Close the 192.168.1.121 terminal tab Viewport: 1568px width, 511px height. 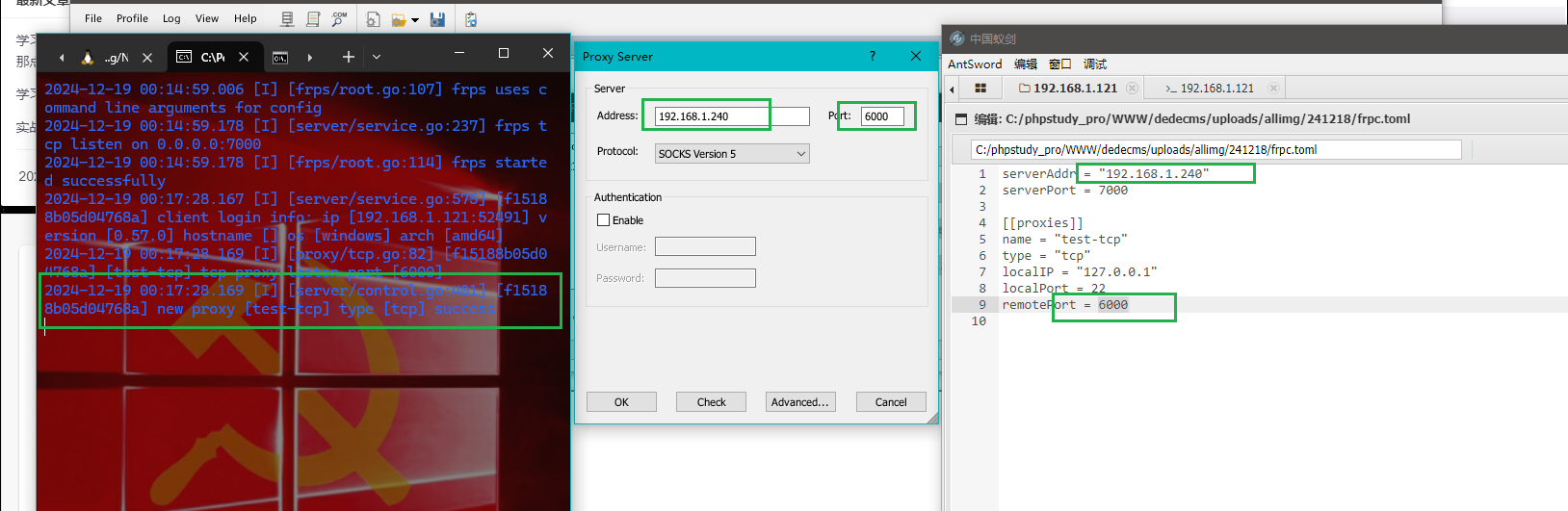click(1273, 88)
